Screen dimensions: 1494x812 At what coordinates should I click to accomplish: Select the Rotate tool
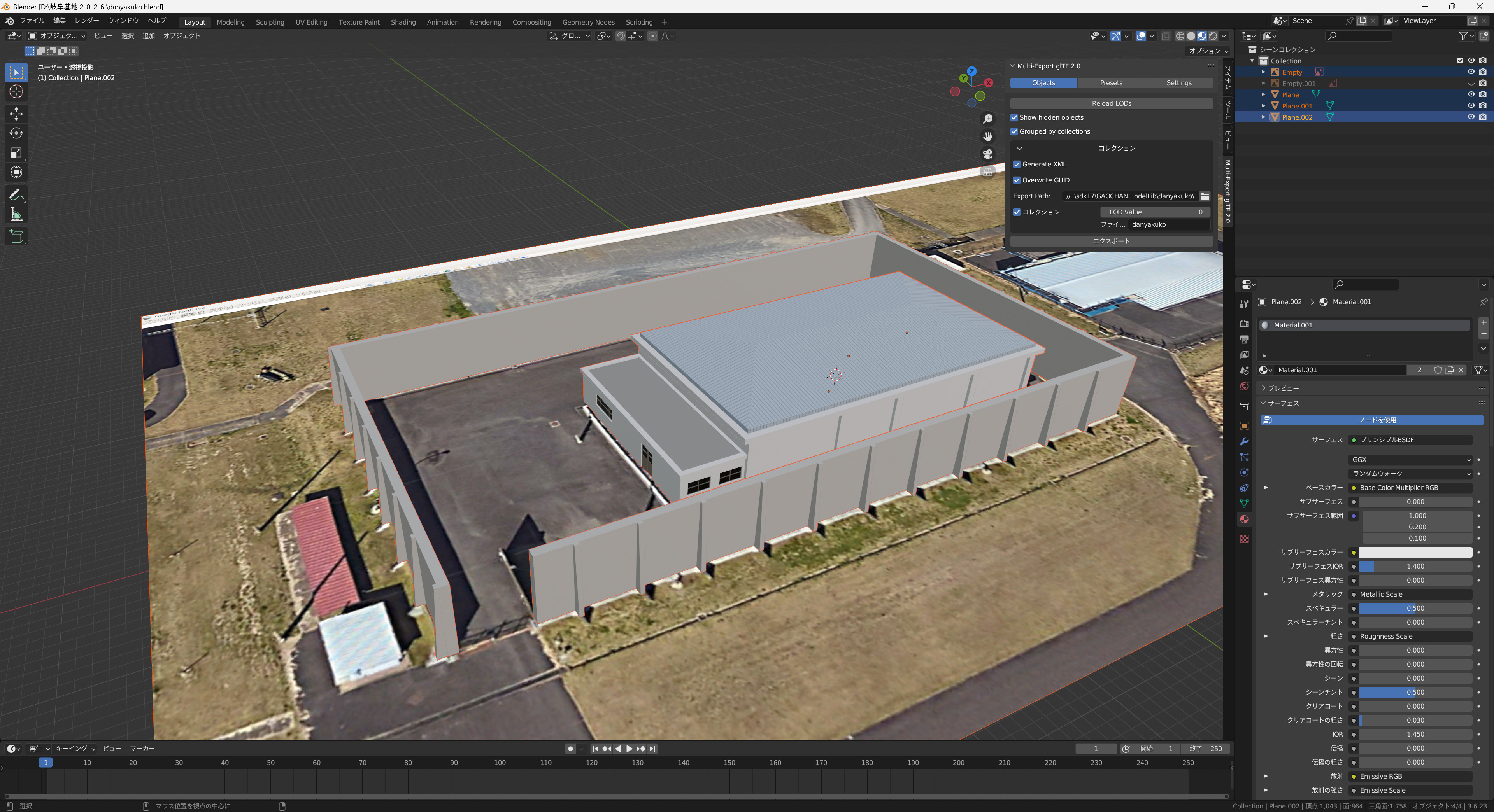tap(16, 133)
